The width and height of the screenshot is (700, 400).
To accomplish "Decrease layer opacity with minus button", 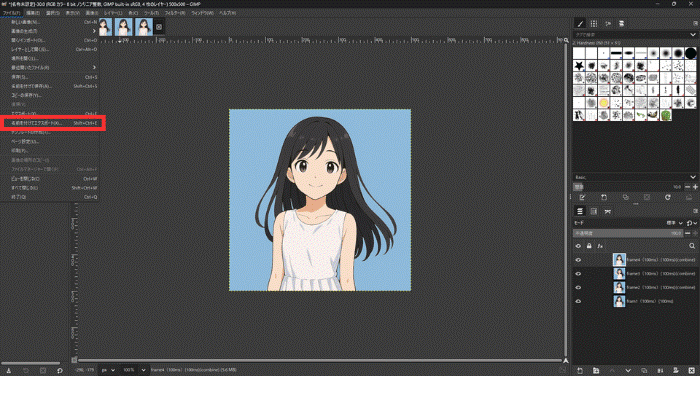I will tap(688, 233).
